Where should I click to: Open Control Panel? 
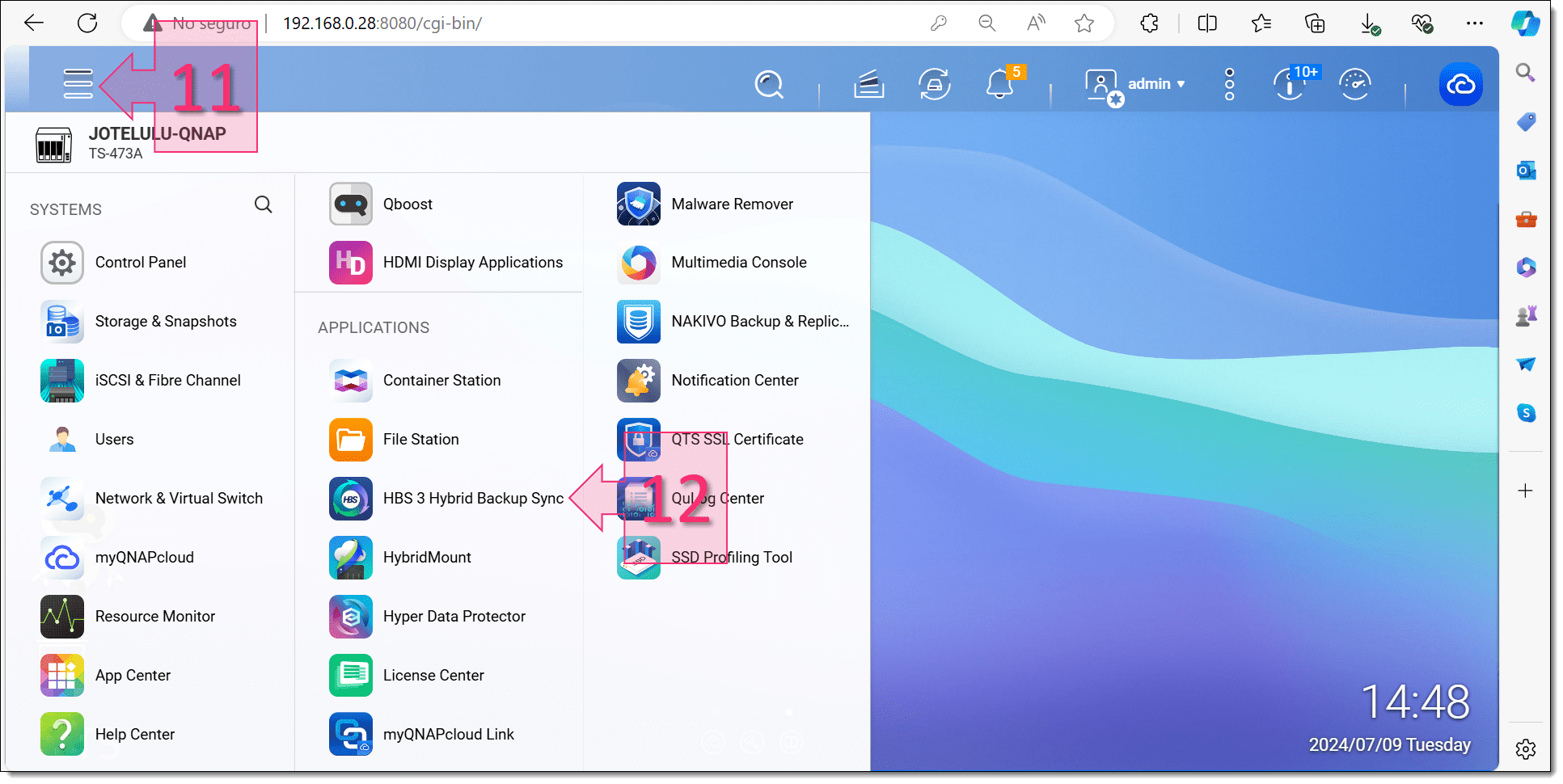[114, 263]
